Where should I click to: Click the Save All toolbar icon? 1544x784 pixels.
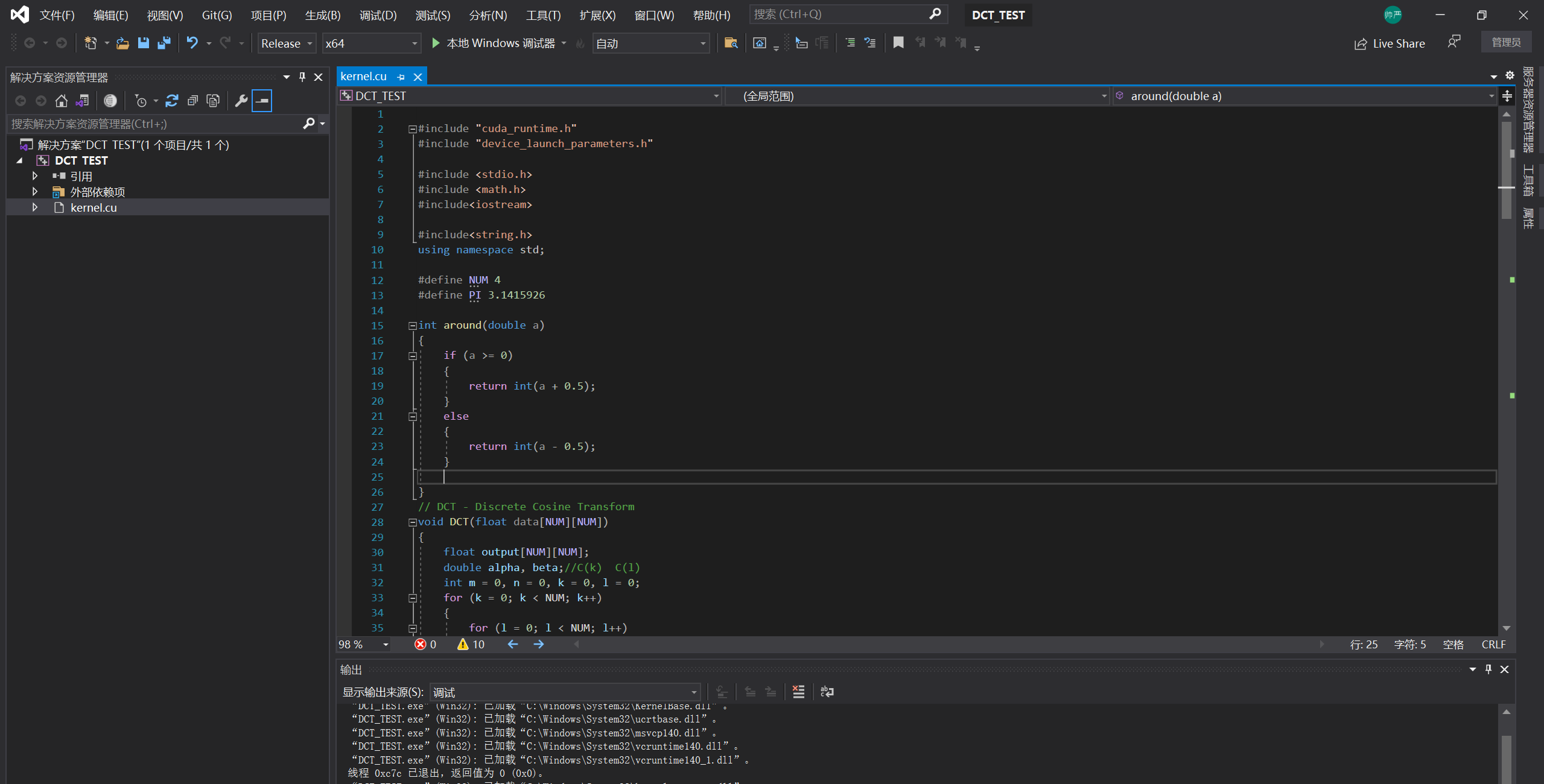click(x=164, y=43)
